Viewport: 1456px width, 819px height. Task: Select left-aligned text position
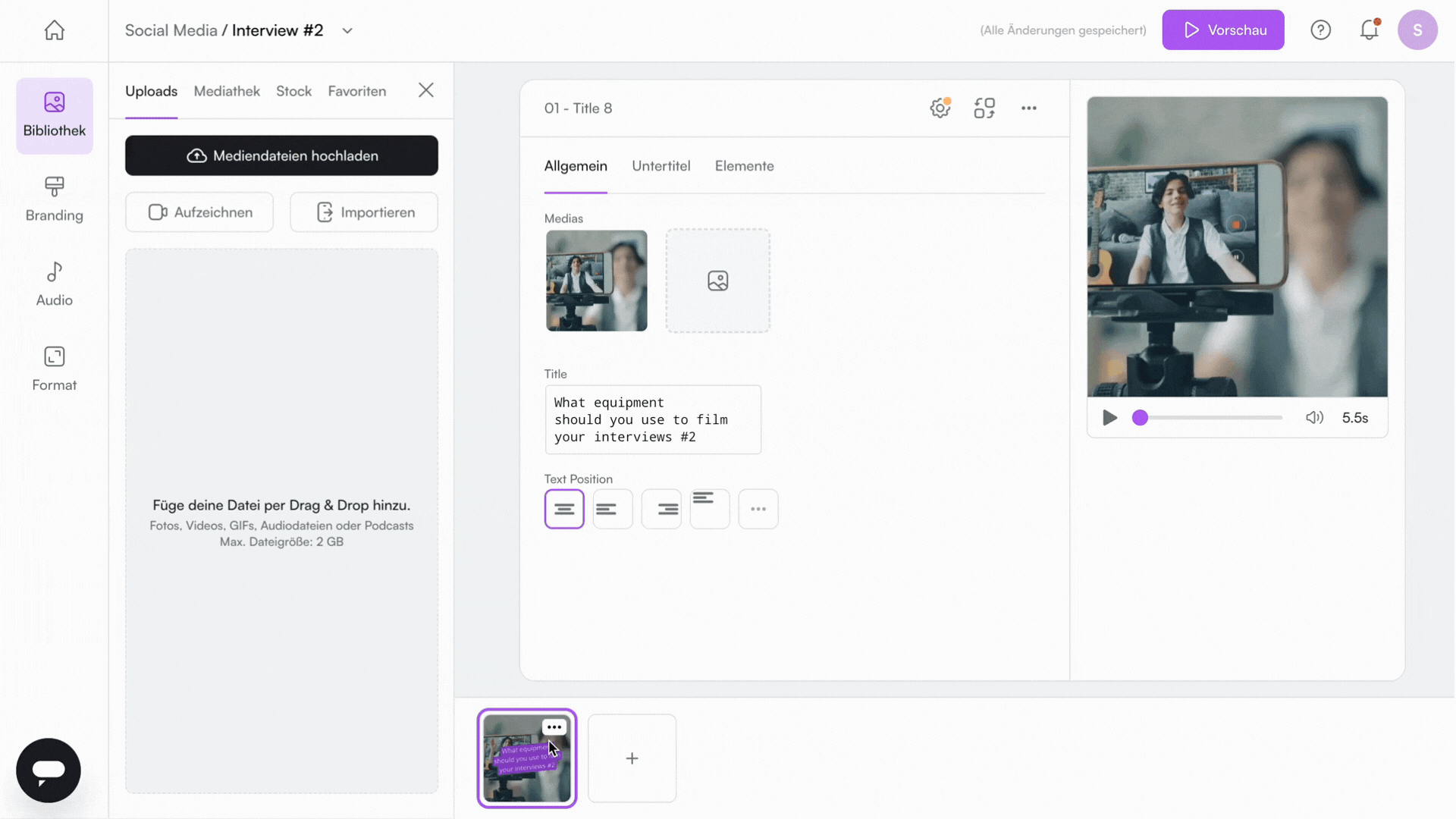tap(613, 509)
